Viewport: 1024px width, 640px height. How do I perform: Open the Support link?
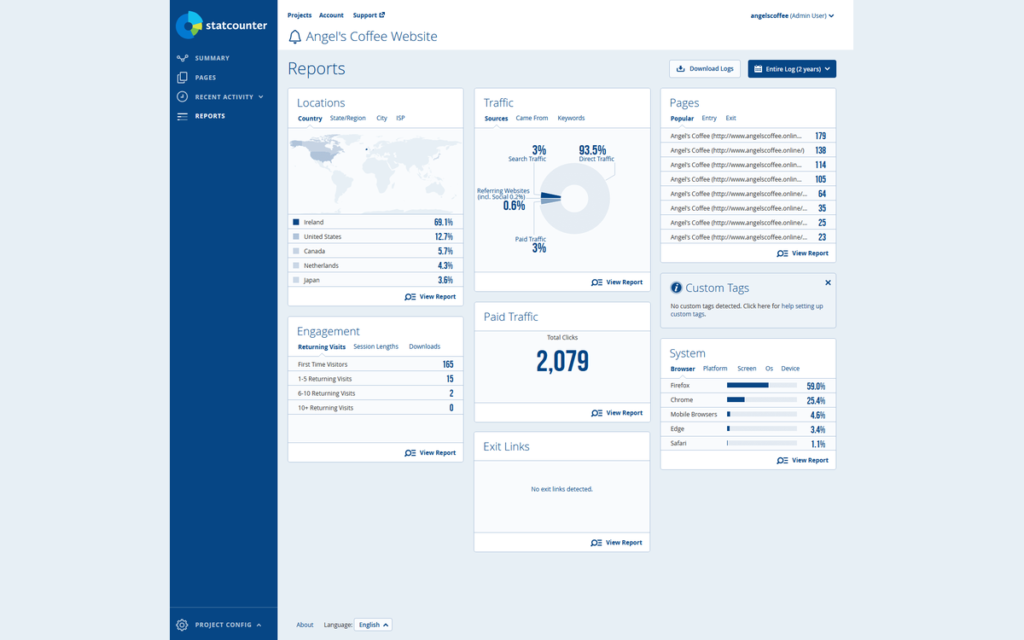coord(368,15)
